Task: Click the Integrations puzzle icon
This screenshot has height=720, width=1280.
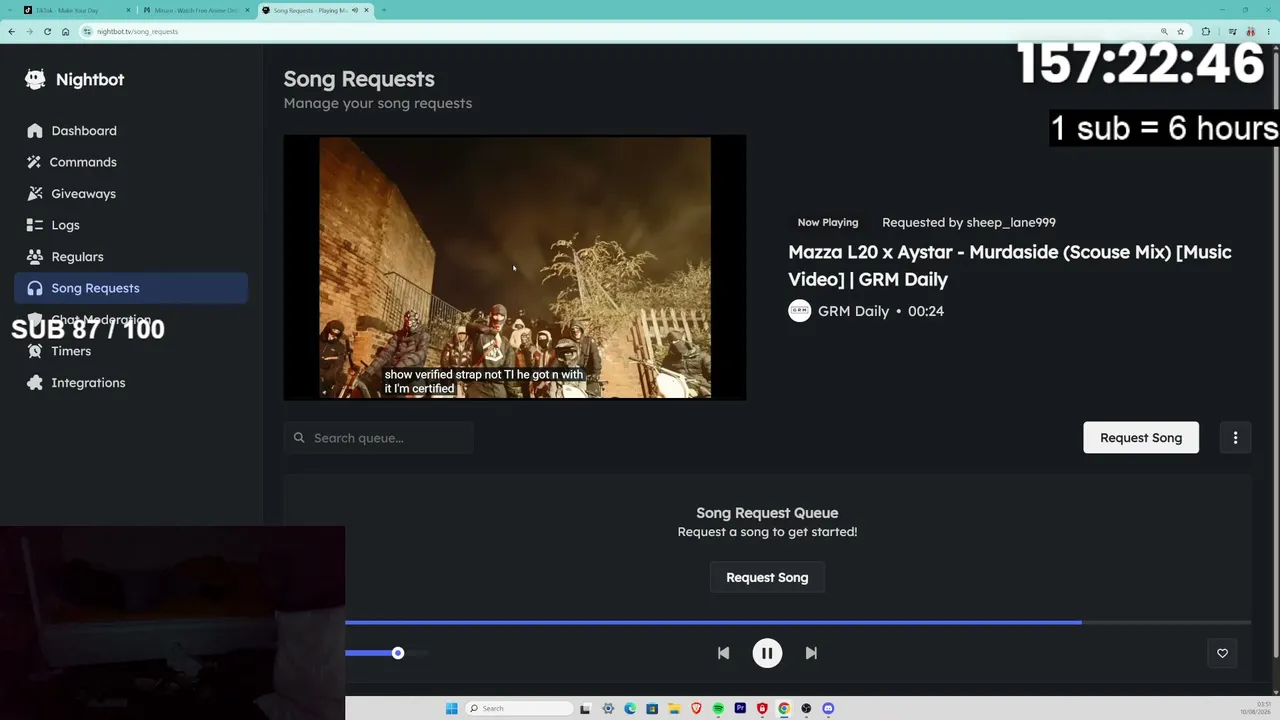Action: 35,383
